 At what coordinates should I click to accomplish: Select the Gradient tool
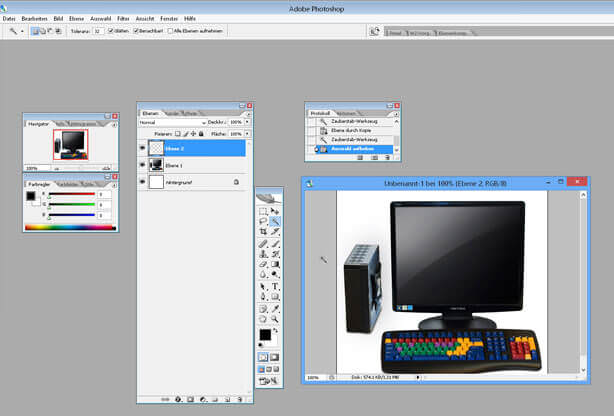275,264
